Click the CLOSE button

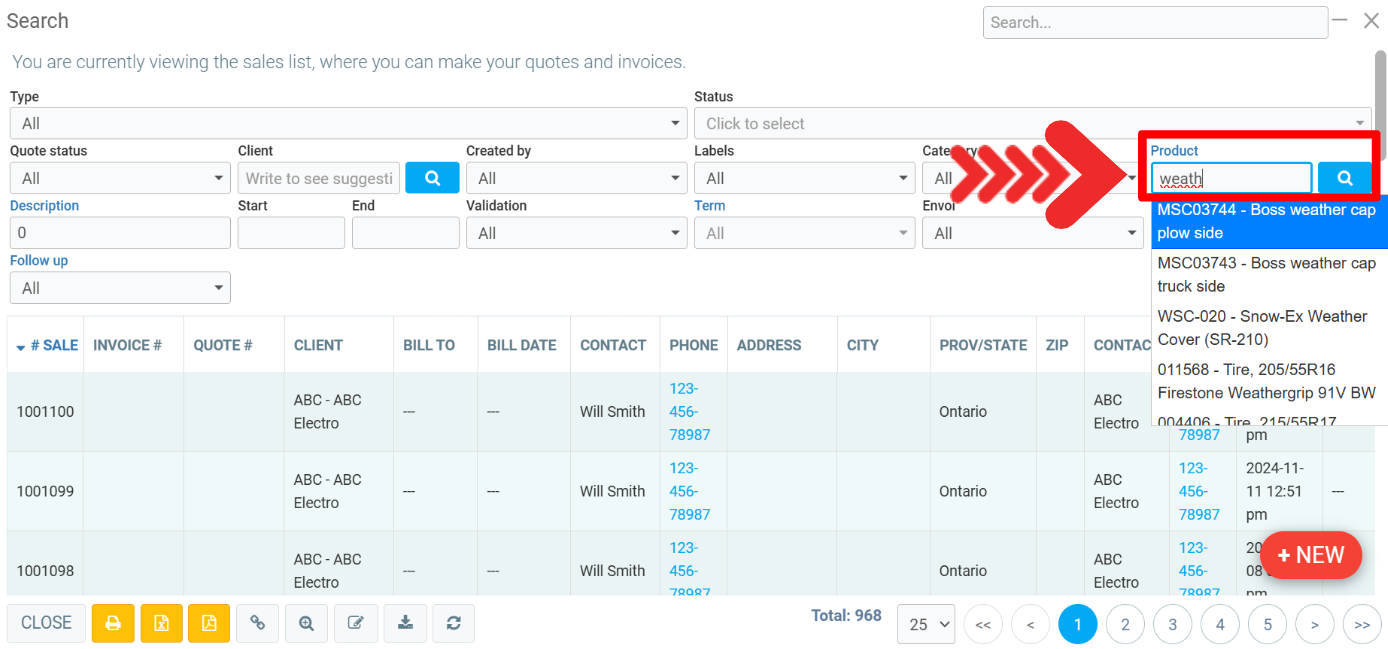[x=46, y=623]
